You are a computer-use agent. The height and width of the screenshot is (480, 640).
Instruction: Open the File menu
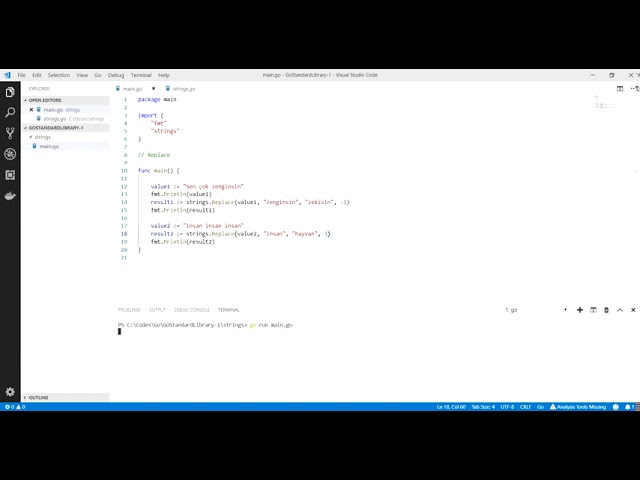tap(21, 75)
